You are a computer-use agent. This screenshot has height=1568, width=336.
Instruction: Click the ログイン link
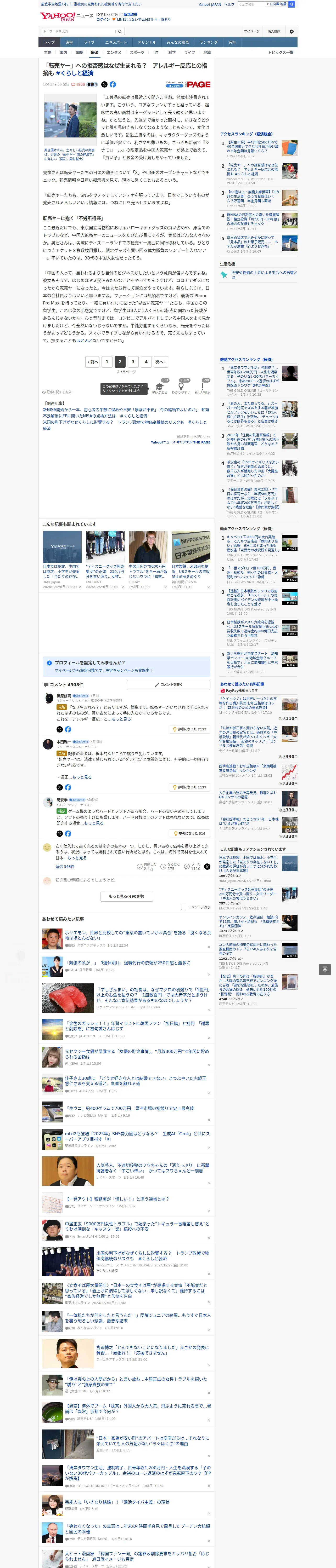[103, 20]
